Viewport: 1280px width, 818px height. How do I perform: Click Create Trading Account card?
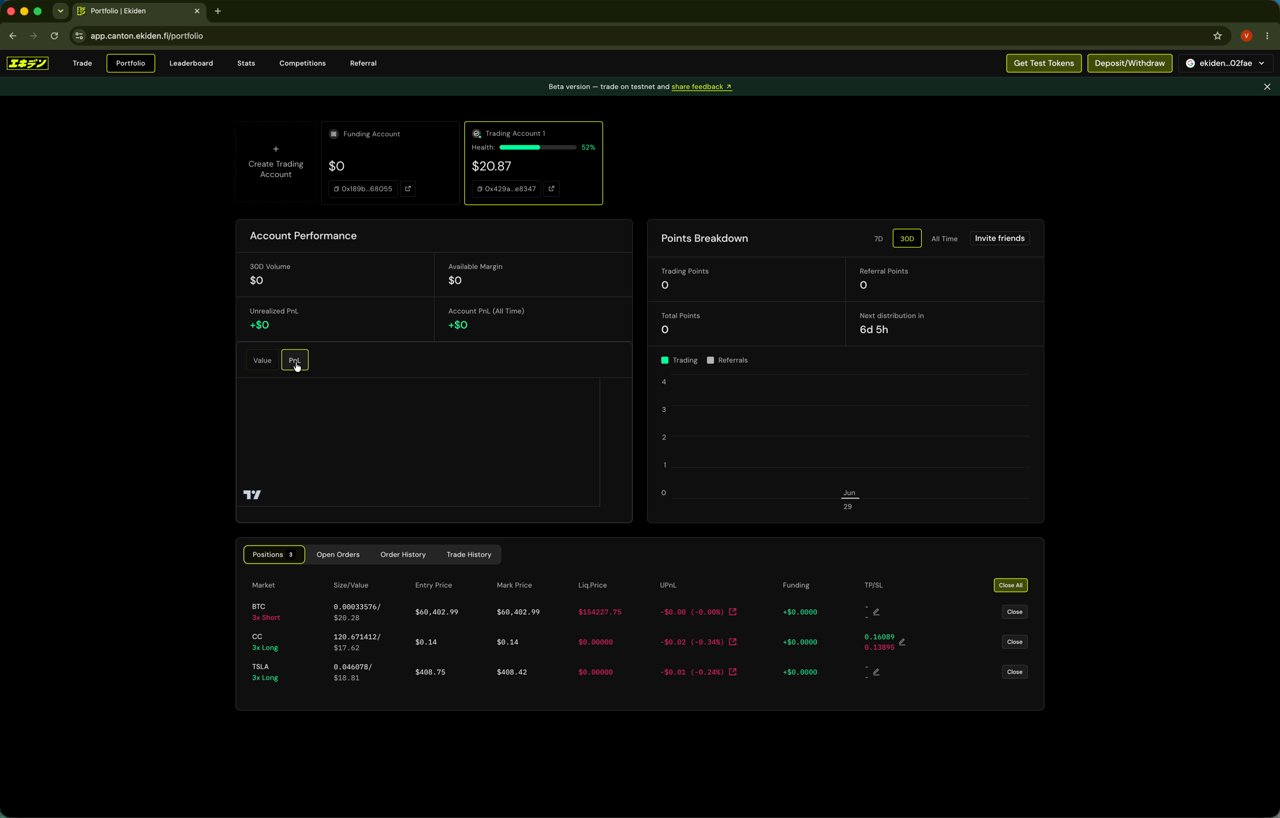276,163
